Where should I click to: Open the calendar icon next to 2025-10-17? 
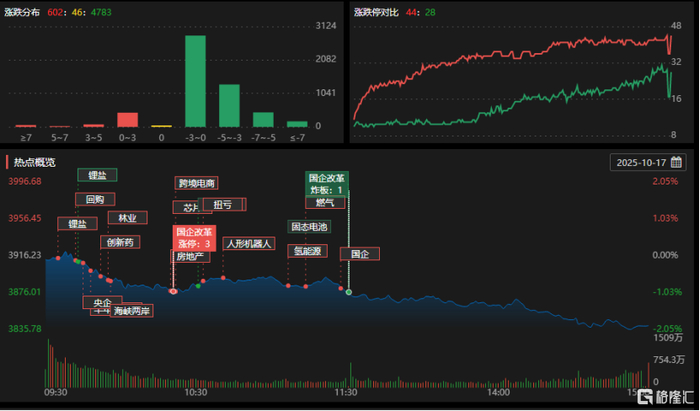[x=676, y=162]
